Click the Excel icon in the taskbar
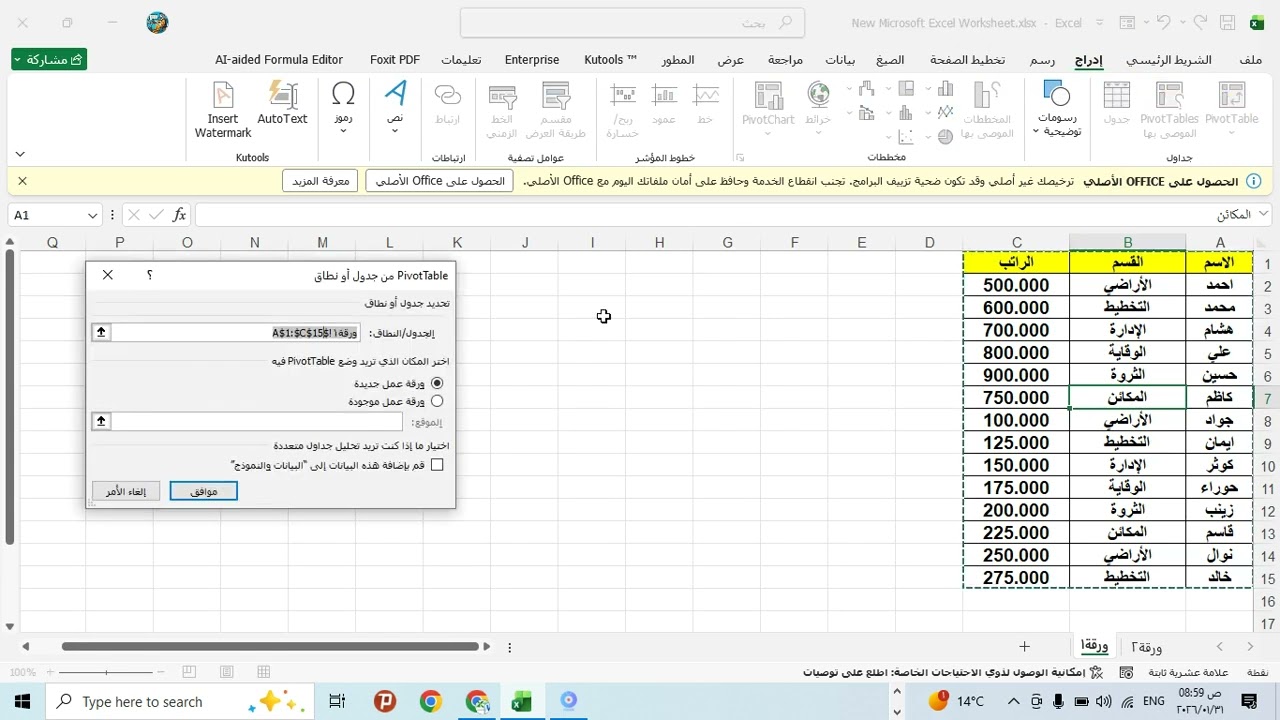Screen dimensions: 1280x720 [522, 701]
